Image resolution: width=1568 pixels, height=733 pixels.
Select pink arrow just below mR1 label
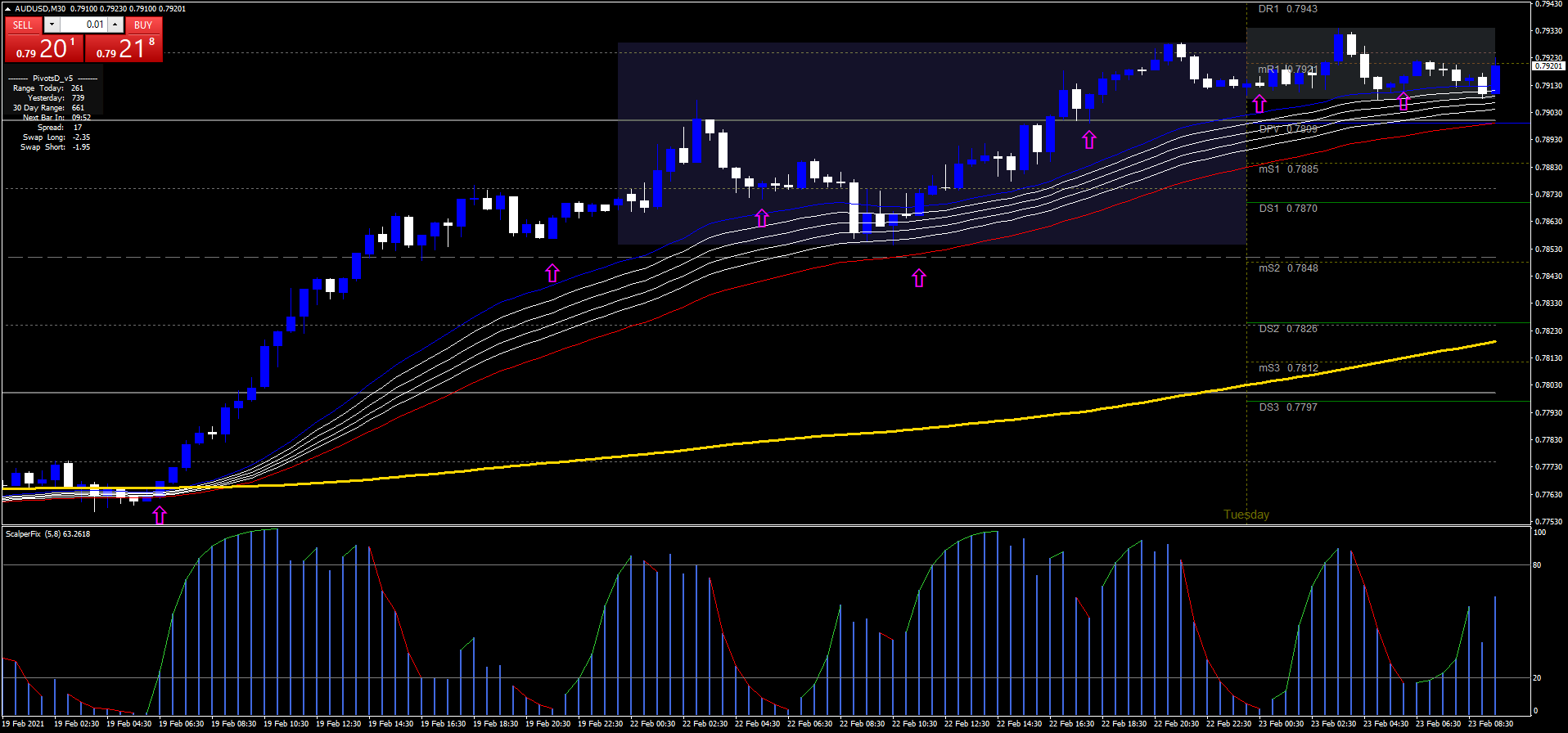(x=1259, y=104)
